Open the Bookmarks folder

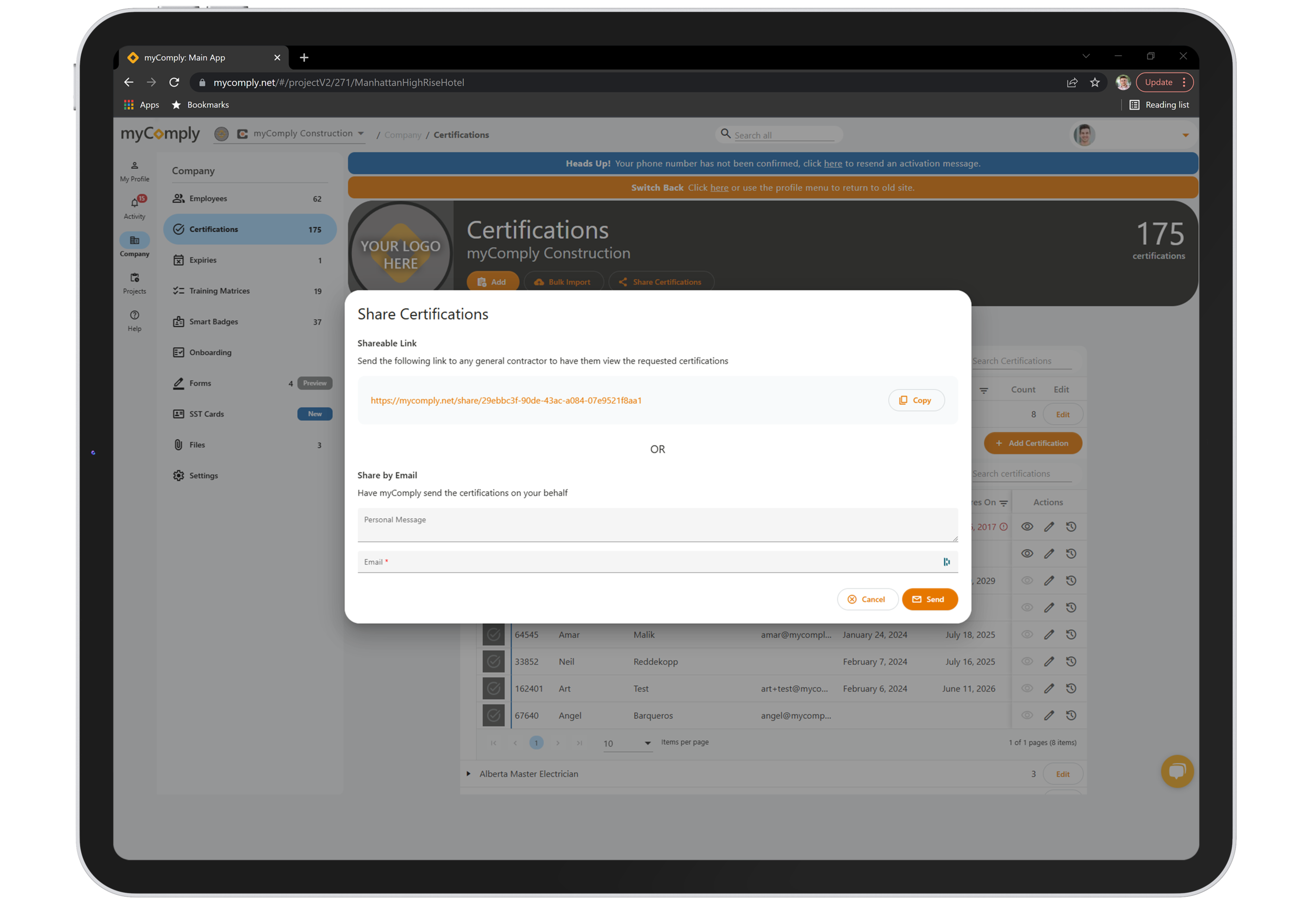[200, 105]
